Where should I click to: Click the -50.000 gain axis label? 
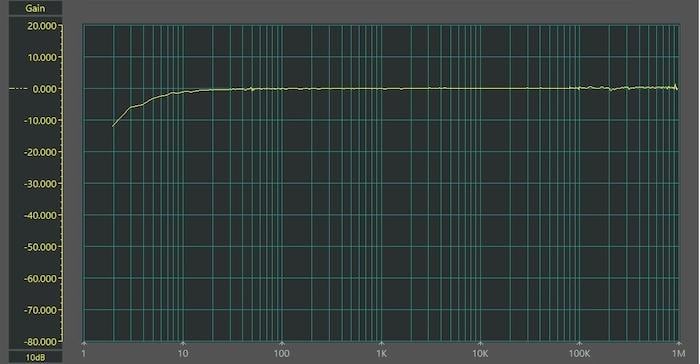click(41, 247)
